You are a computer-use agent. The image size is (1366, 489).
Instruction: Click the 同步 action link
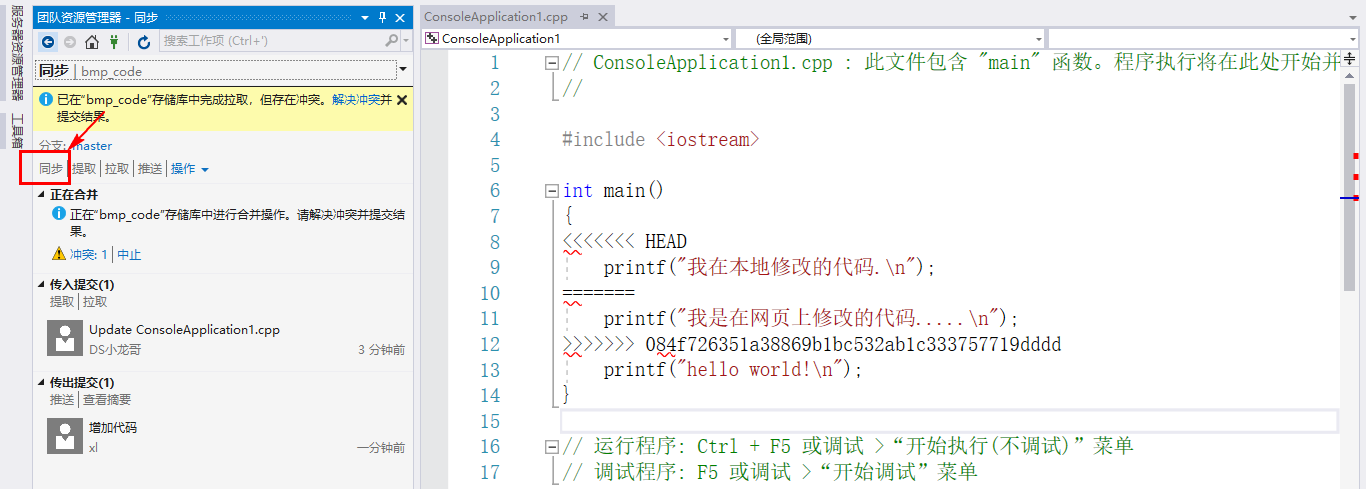(x=51, y=169)
